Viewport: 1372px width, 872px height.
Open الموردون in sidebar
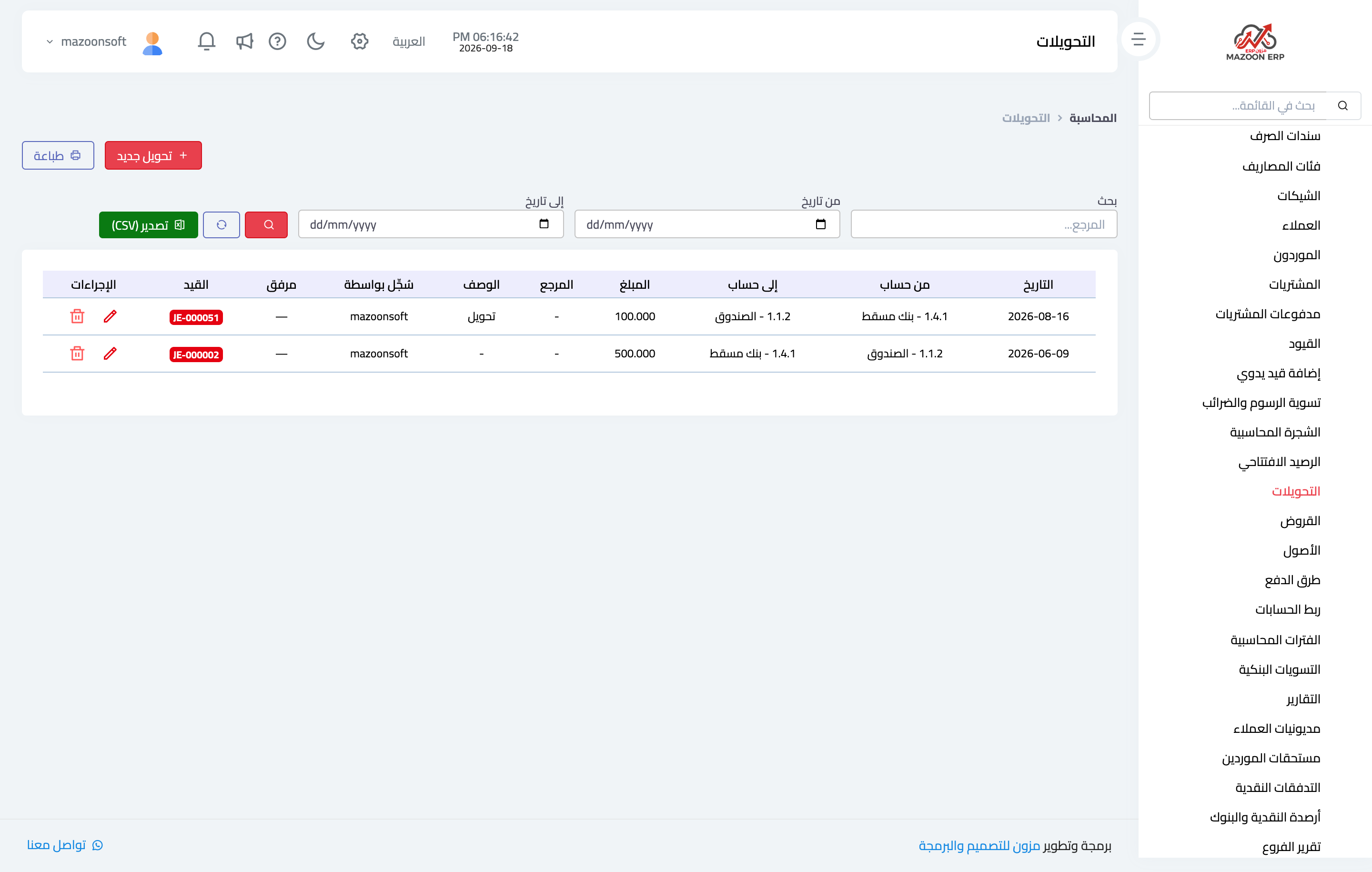pyautogui.click(x=1297, y=255)
